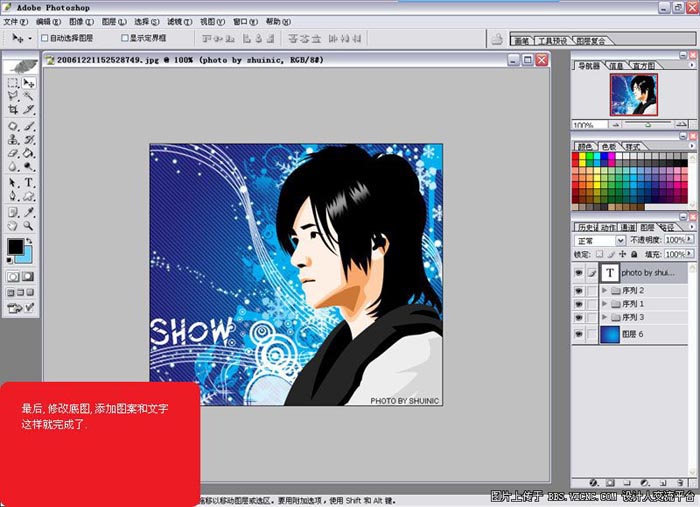Viewport: 700px width, 507px height.
Task: Open the 编辑 menu
Action: 48,21
